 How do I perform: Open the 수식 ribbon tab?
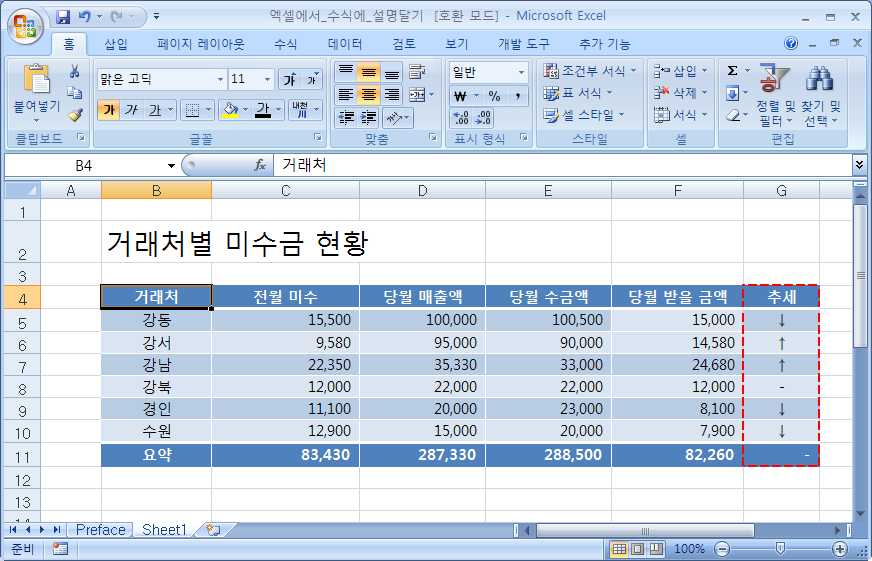[285, 44]
